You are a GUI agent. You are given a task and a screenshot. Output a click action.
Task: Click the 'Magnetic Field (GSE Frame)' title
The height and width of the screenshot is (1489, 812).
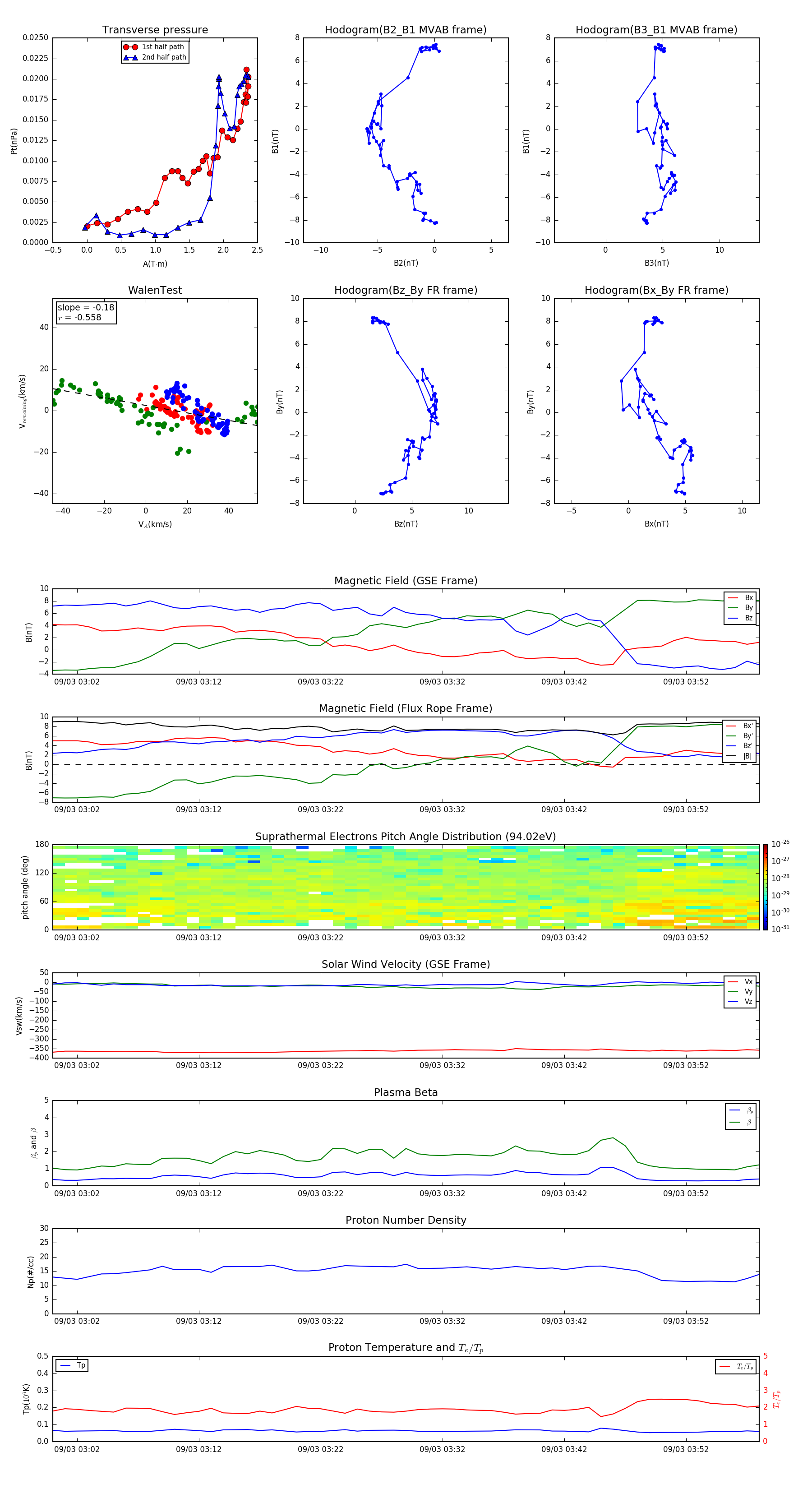coord(406,581)
